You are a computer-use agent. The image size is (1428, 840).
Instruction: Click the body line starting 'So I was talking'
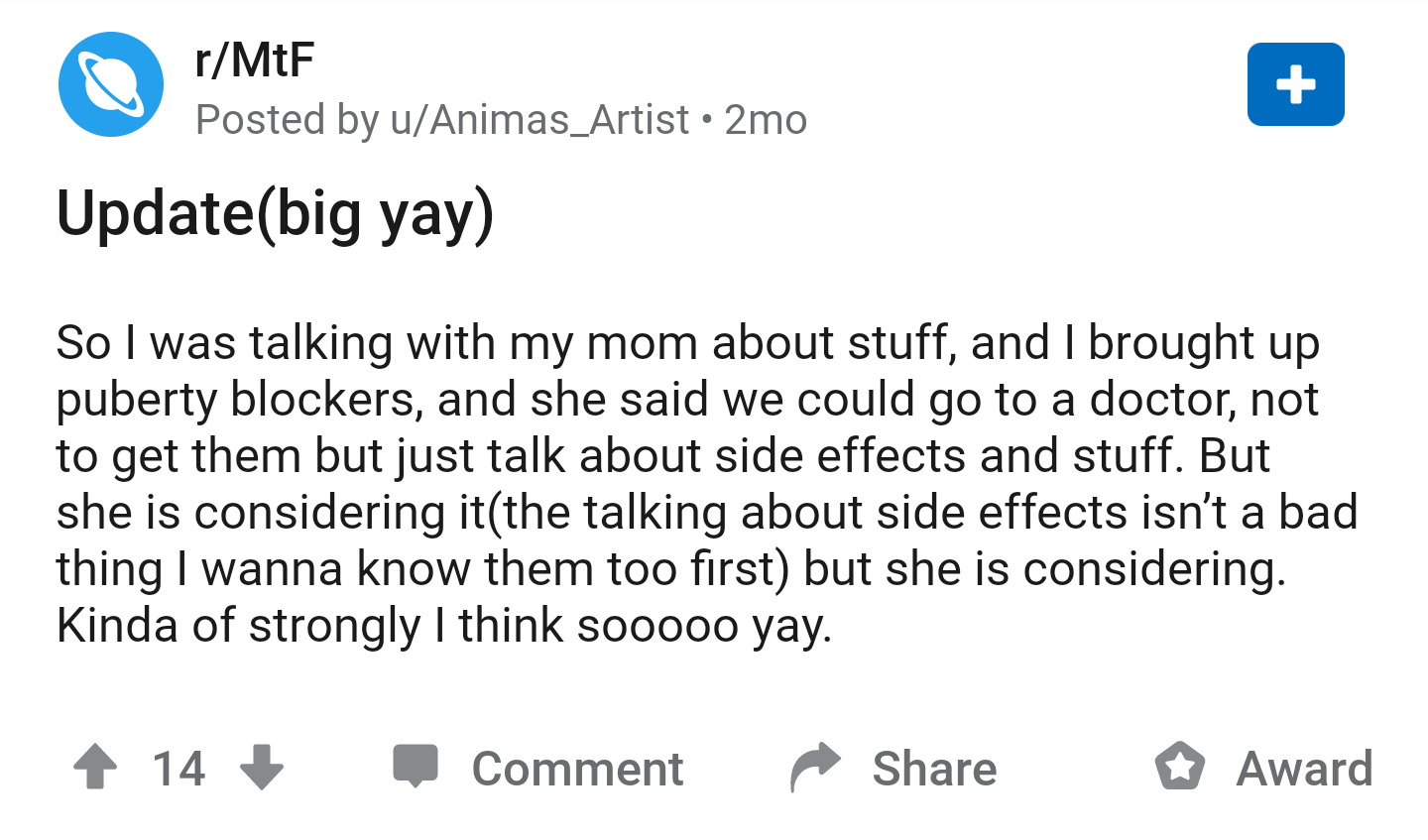(688, 343)
